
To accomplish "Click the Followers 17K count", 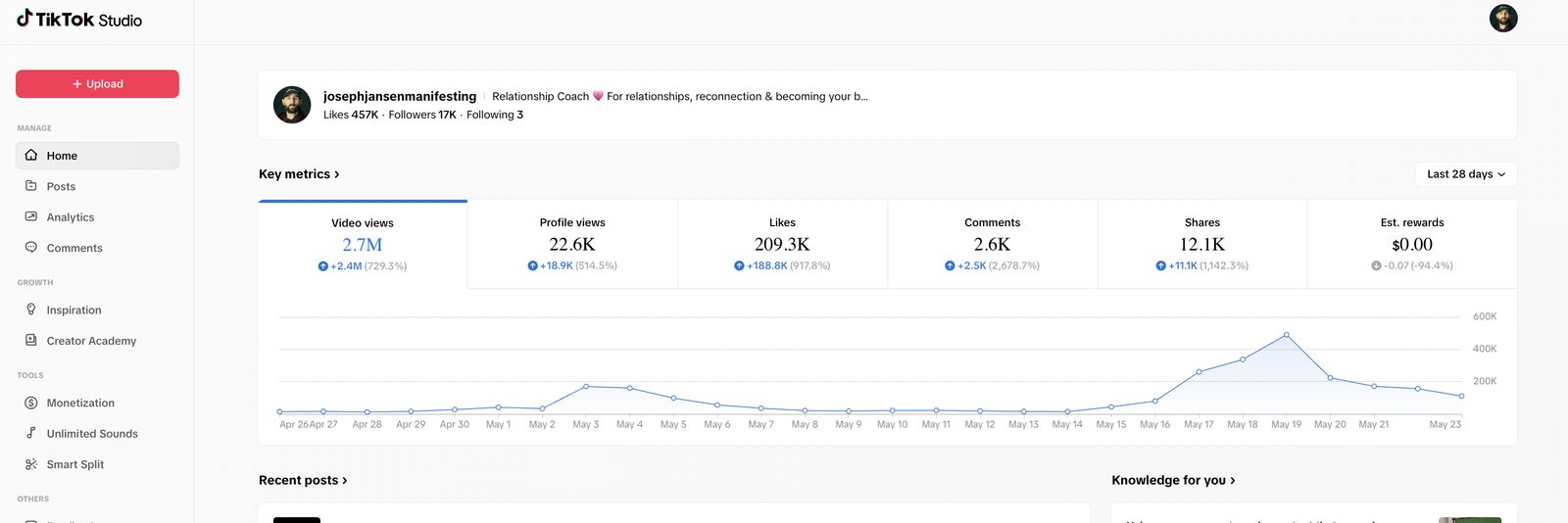I will click(422, 115).
